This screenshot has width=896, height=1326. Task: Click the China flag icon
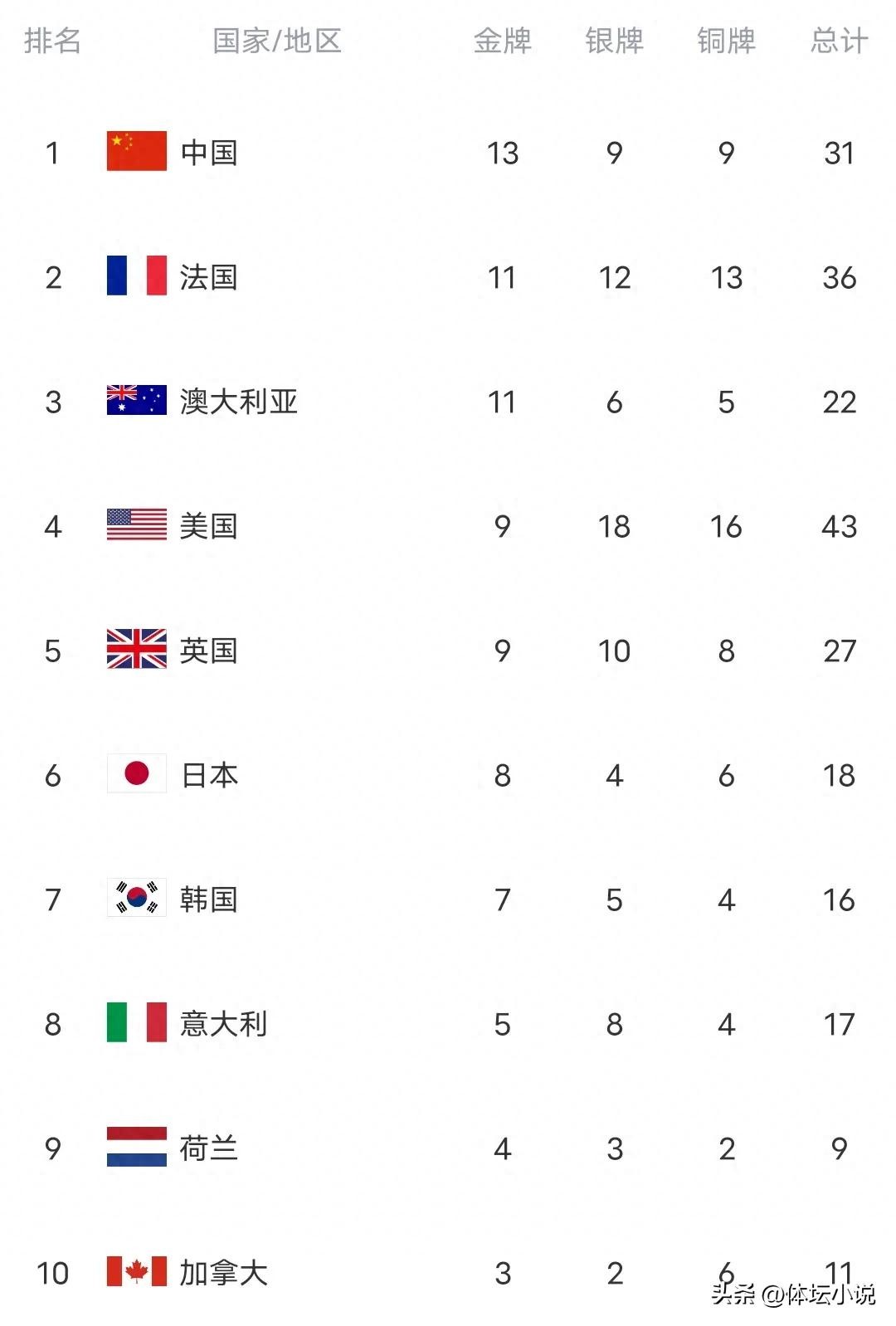(x=137, y=151)
